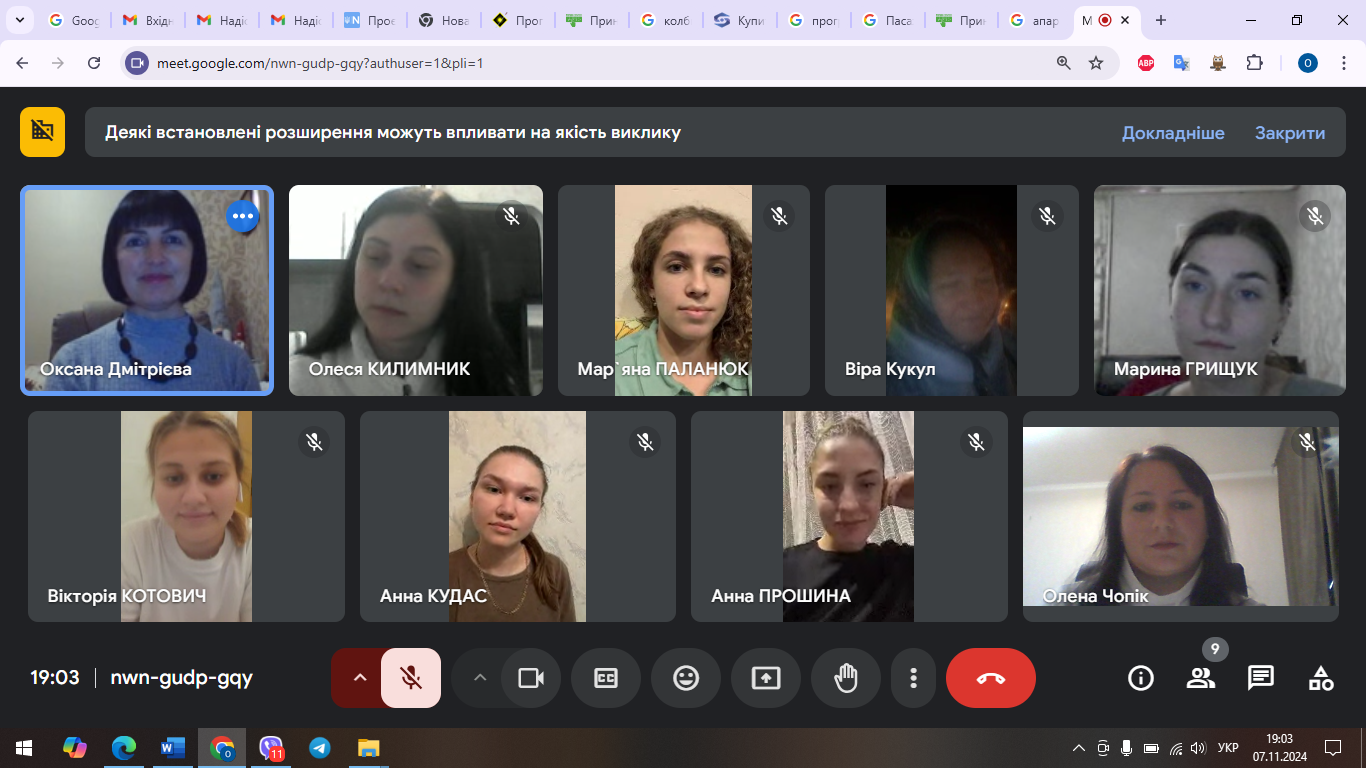The width and height of the screenshot is (1366, 768).
Task: Select Олена Чопік's video tile
Action: (x=1180, y=515)
